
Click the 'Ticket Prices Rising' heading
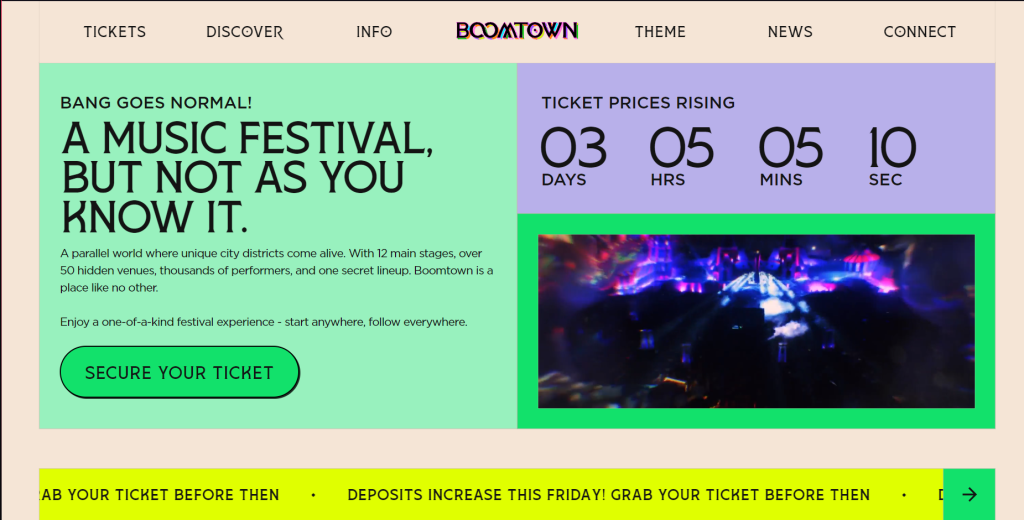(x=638, y=103)
